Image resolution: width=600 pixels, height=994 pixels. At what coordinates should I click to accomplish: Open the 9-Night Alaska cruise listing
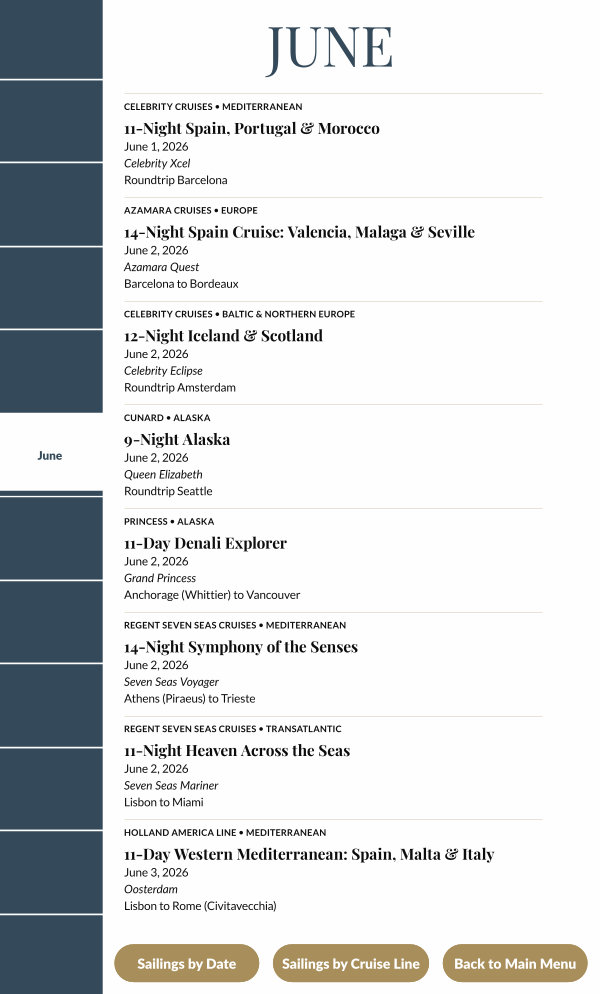point(177,440)
